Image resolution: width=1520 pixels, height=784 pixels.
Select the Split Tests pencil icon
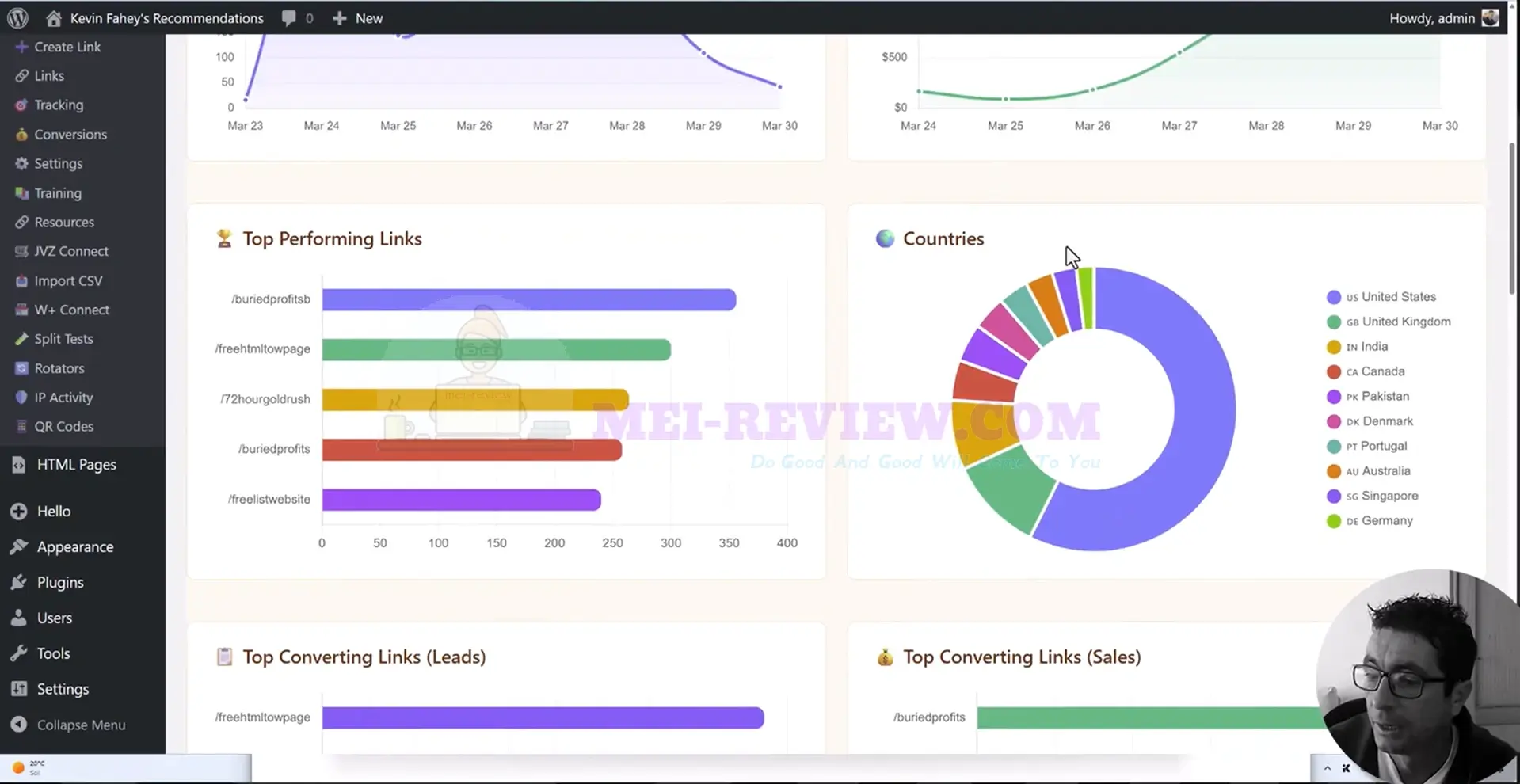pos(21,339)
